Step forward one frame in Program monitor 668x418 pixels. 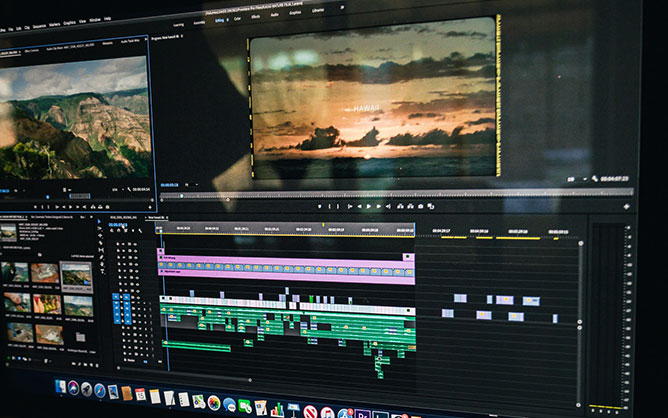[379, 206]
